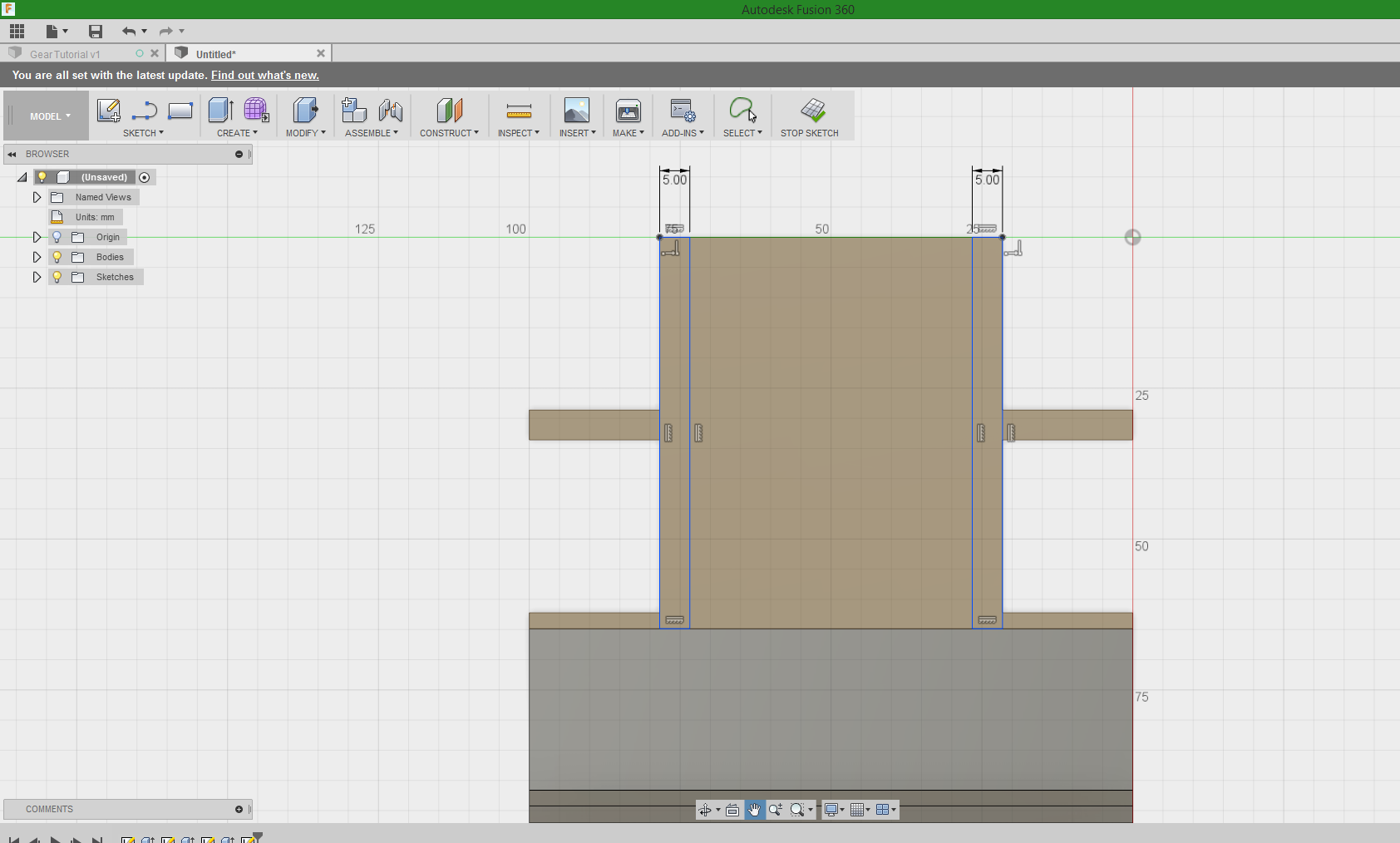This screenshot has width=1400, height=843.
Task: Click the Press Pull modify icon
Action: tap(305, 111)
